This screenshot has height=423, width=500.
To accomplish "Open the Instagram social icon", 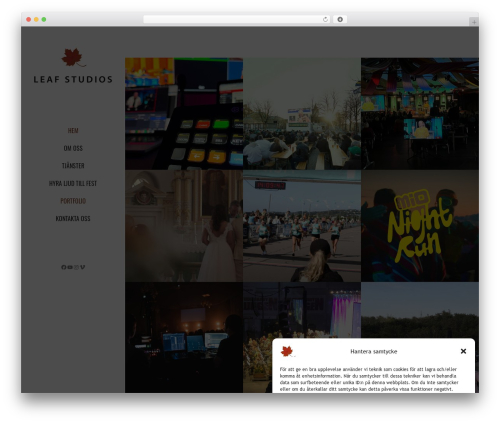I will click(76, 267).
